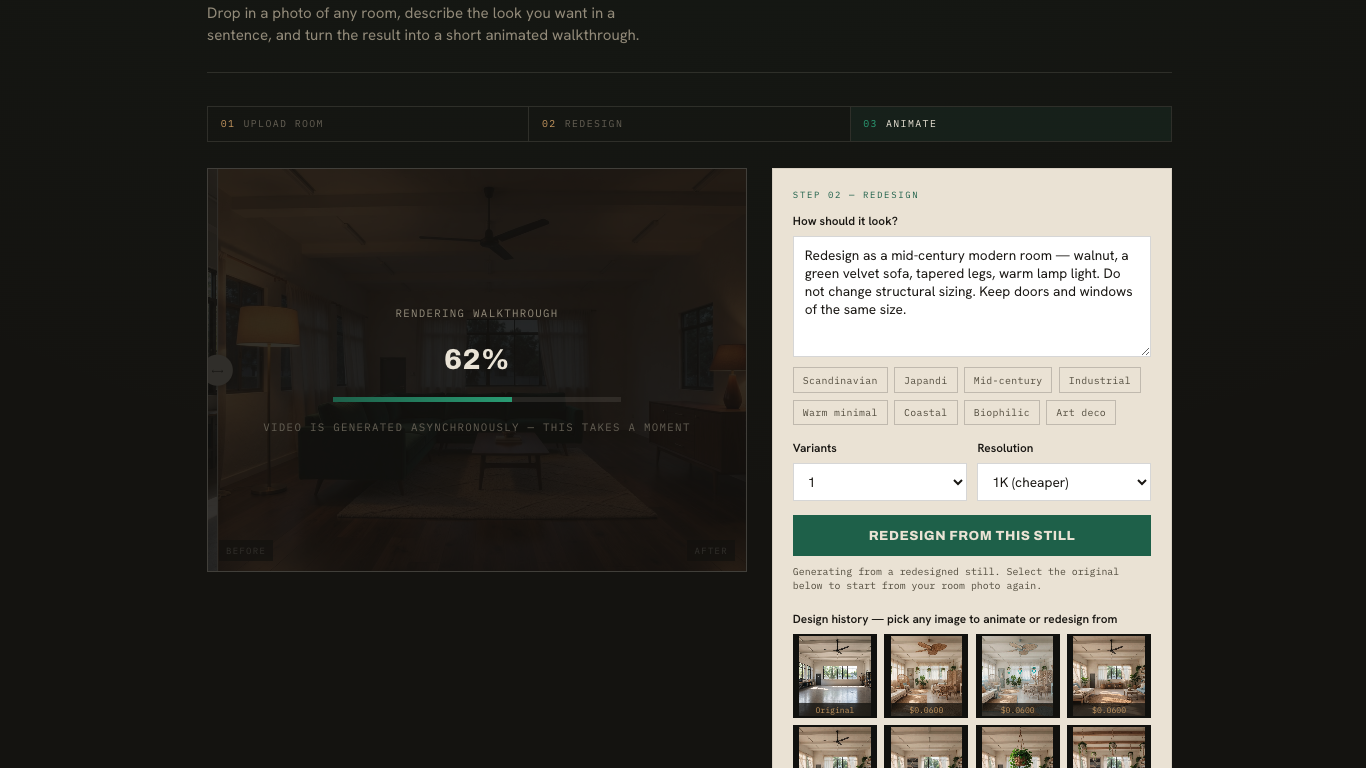Choose the Coastal style chip

tap(926, 412)
